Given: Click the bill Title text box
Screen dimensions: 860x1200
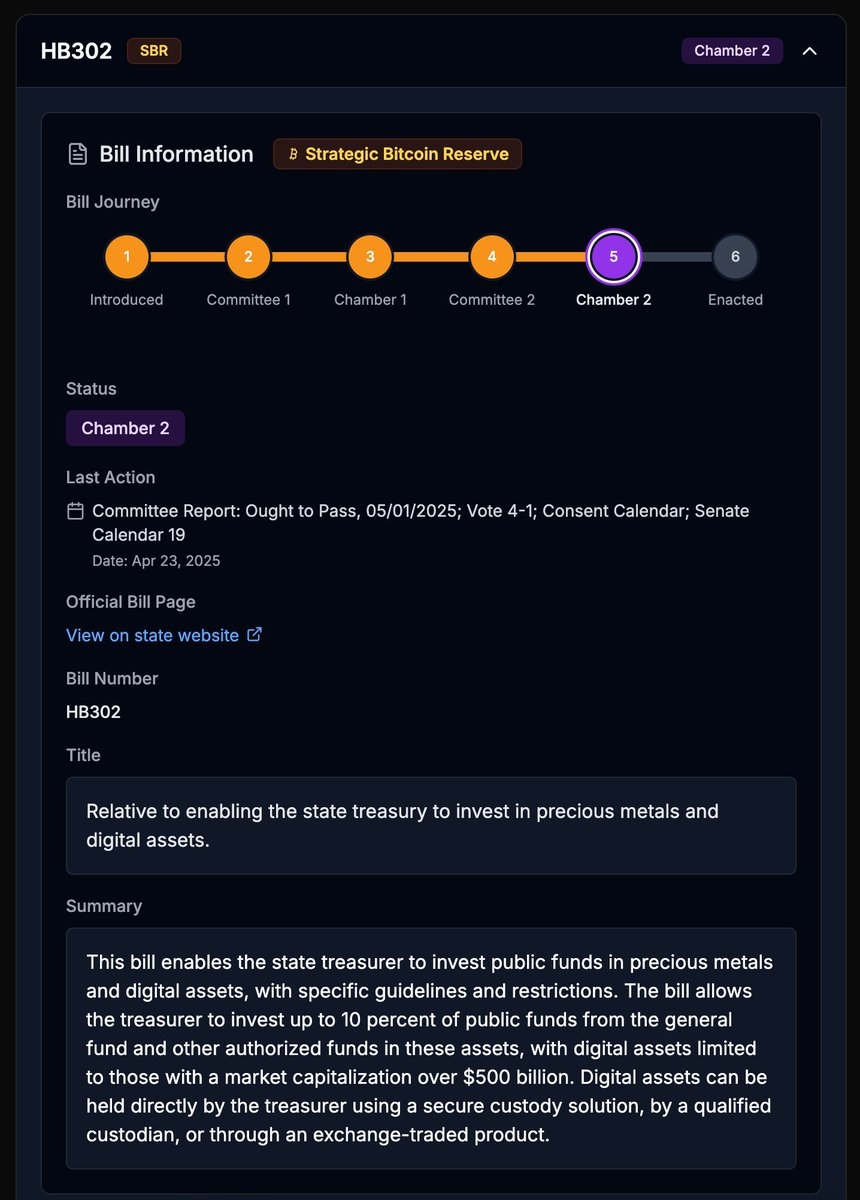Looking at the screenshot, I should (430, 825).
